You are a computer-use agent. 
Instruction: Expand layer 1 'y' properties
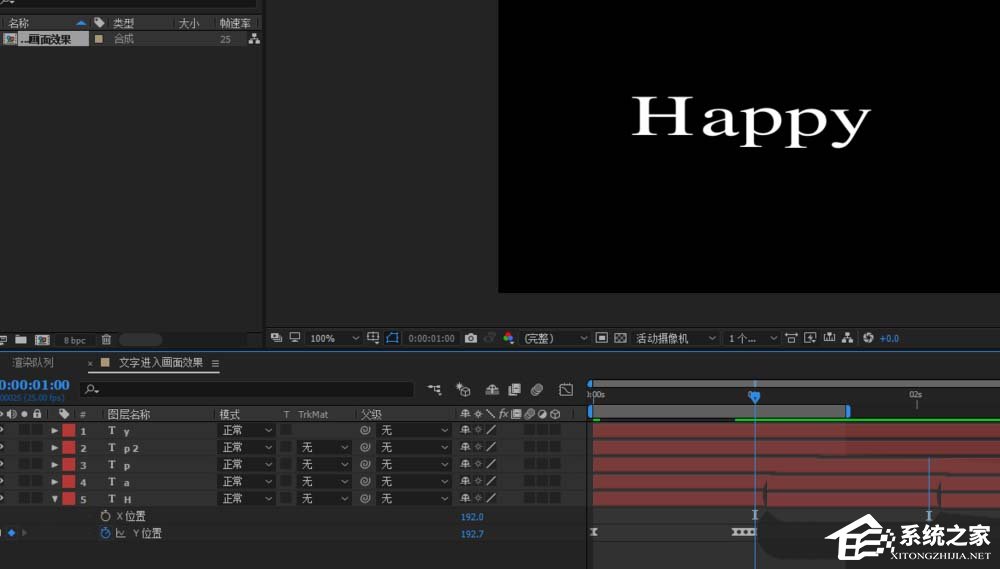coord(55,431)
